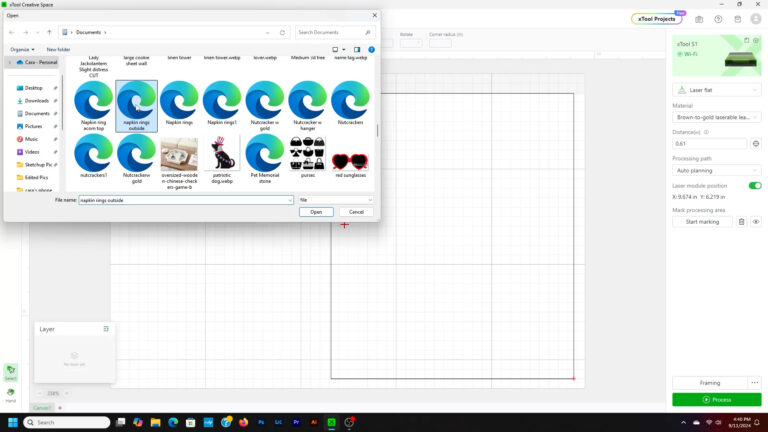
Task: Toggle mark processing area visibility eye
Action: point(756,221)
